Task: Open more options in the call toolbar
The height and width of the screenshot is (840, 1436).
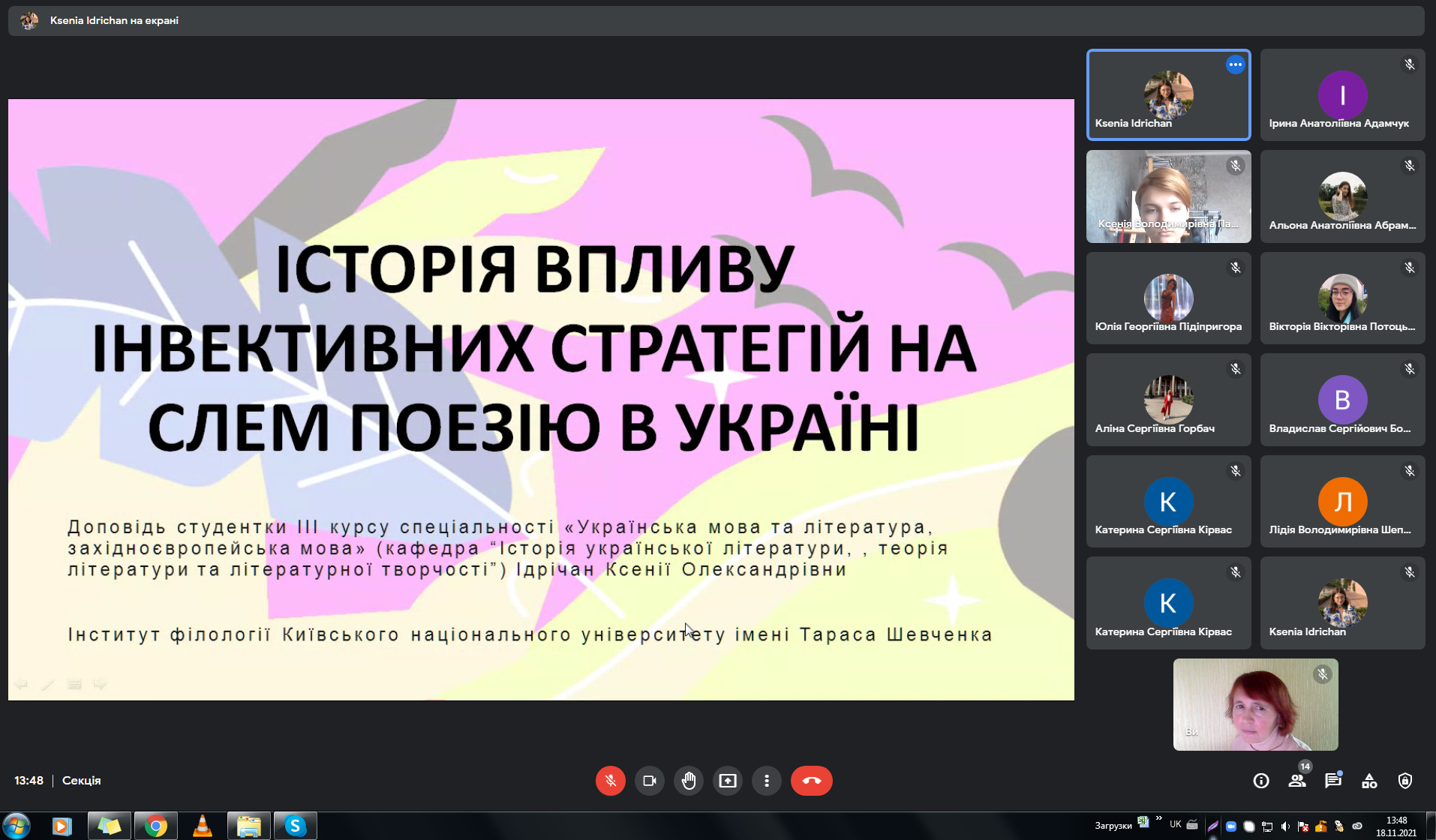Action: [x=766, y=781]
